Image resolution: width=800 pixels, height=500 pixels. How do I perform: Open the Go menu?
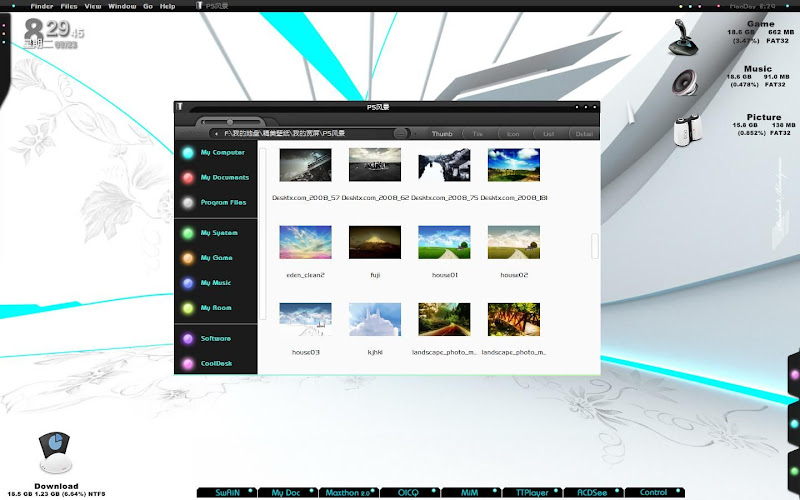(148, 6)
